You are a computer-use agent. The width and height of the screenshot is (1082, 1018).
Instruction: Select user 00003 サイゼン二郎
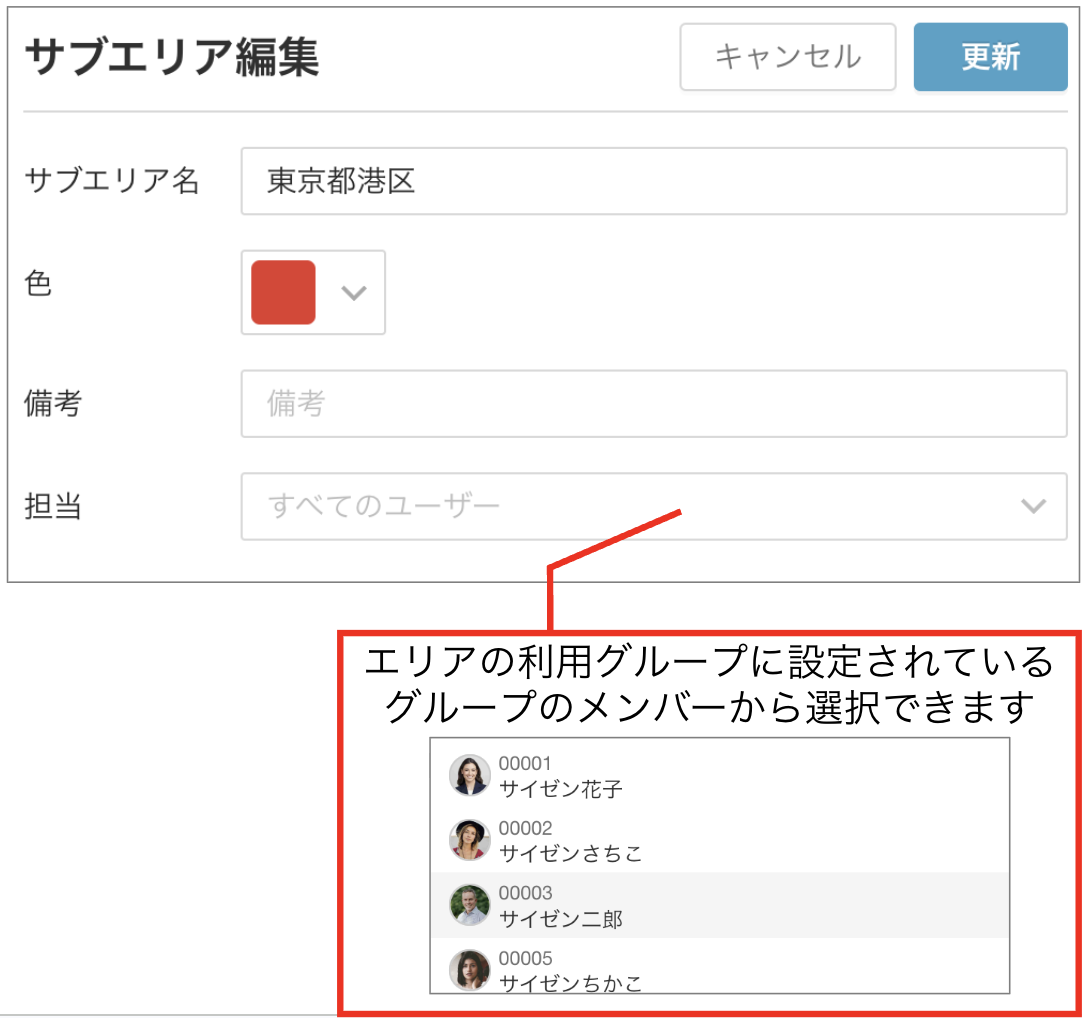(720, 905)
